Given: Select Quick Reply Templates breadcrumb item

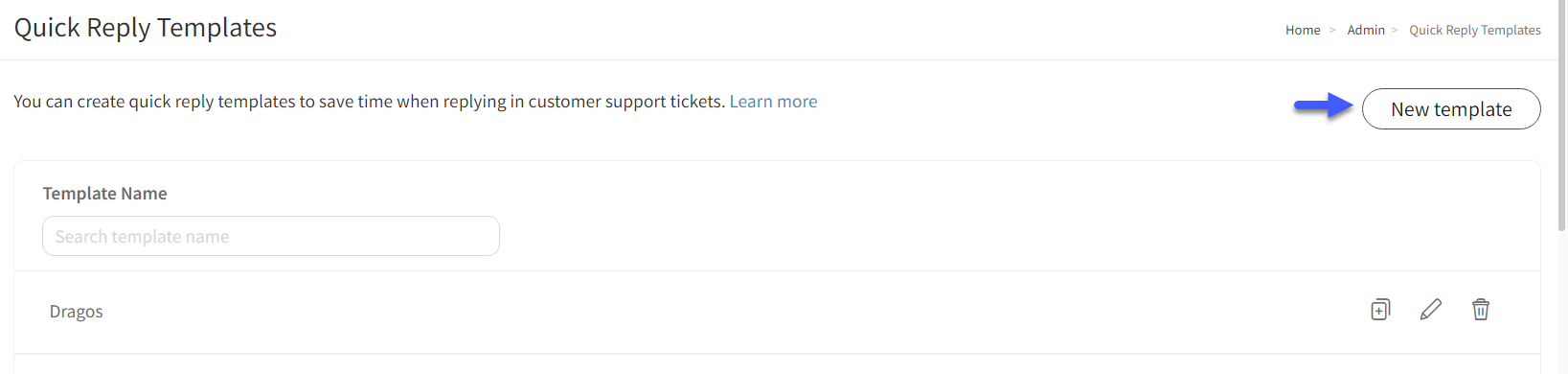Looking at the screenshot, I should (1475, 30).
